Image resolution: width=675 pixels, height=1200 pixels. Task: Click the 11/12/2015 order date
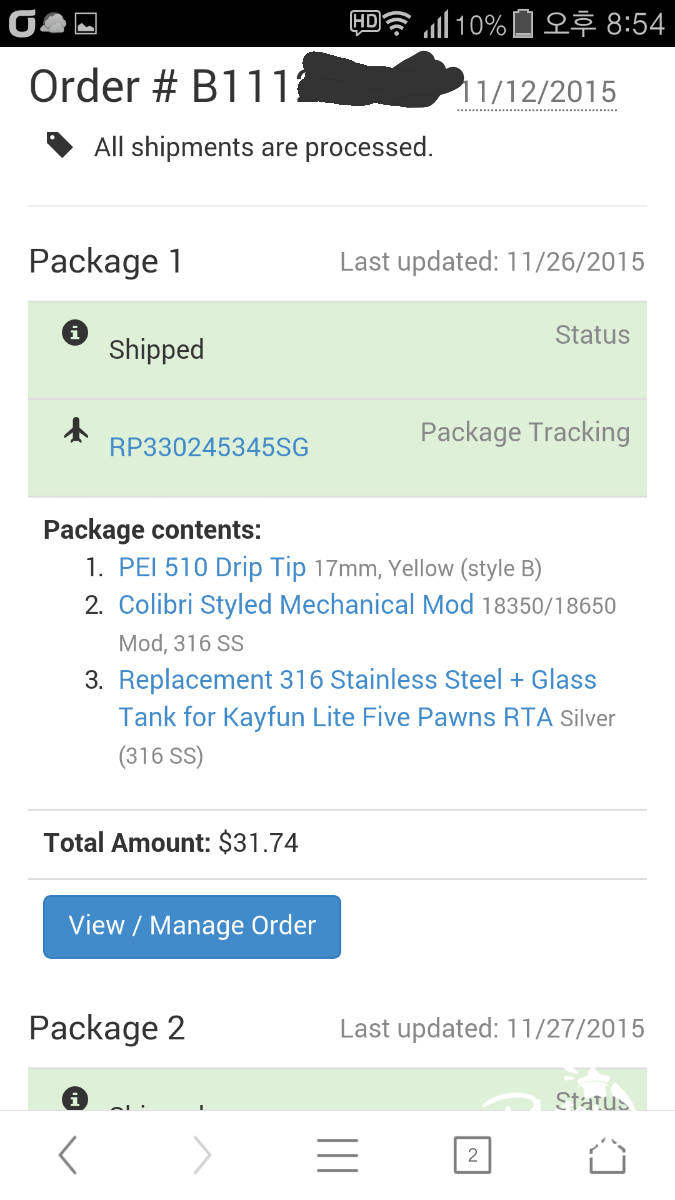point(538,92)
